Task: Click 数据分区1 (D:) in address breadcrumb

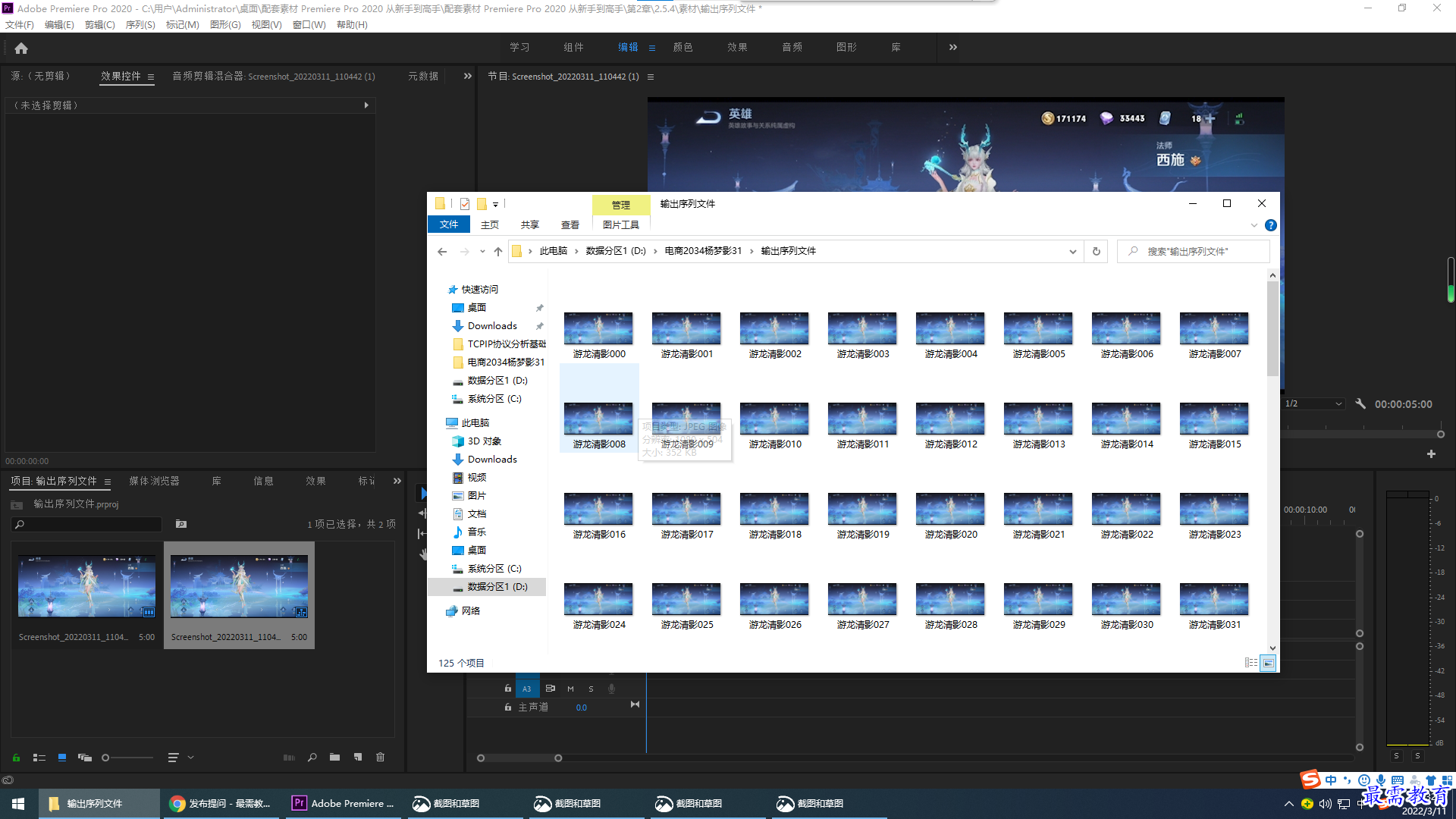Action: point(616,252)
